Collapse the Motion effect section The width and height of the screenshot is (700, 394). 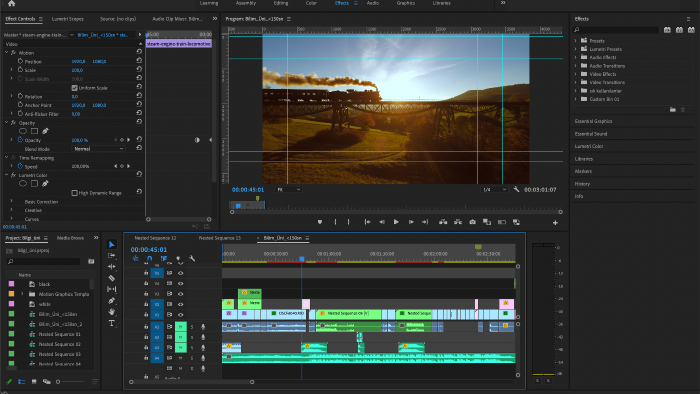click(7, 52)
